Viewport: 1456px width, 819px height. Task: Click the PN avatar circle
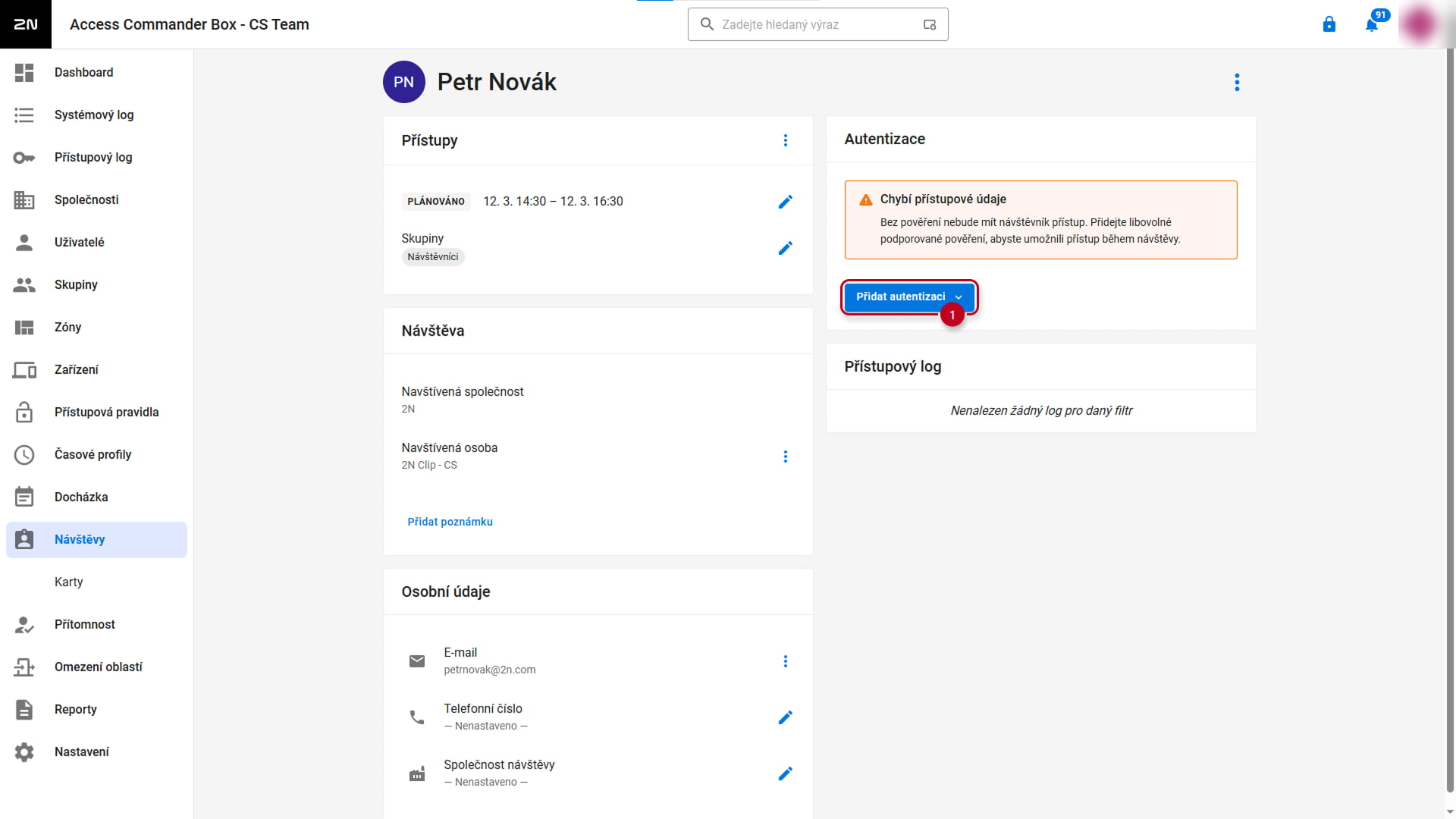pos(403,82)
